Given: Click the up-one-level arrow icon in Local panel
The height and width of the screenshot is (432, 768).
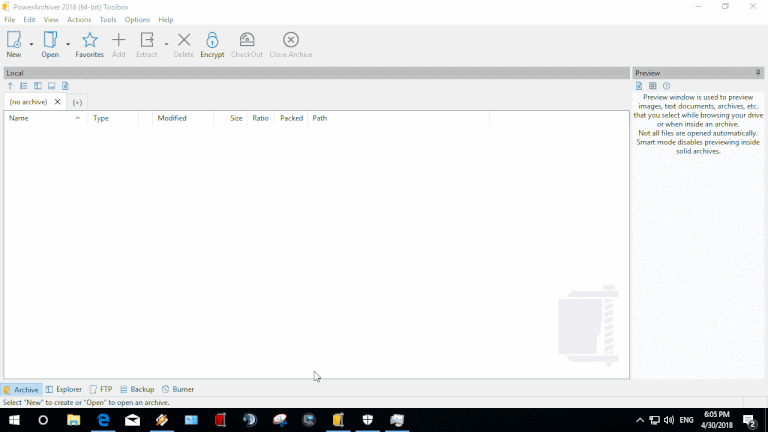Looking at the screenshot, I should pos(10,86).
